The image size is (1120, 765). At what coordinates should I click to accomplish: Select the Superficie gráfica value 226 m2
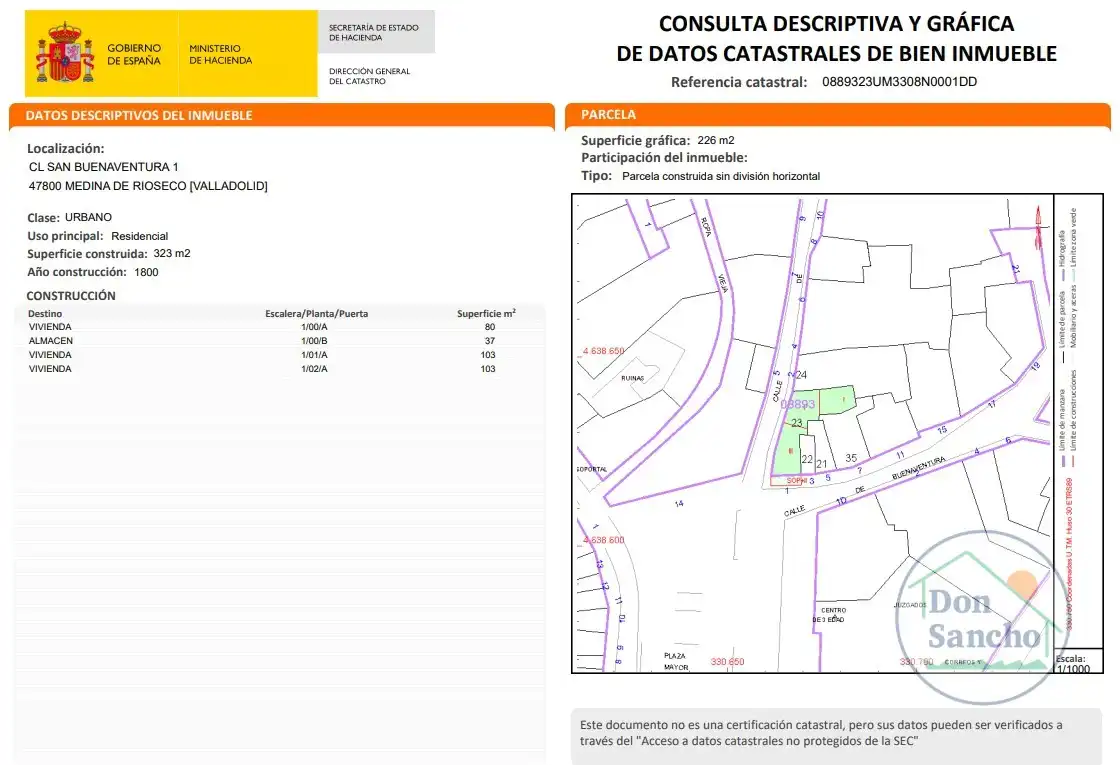716,141
